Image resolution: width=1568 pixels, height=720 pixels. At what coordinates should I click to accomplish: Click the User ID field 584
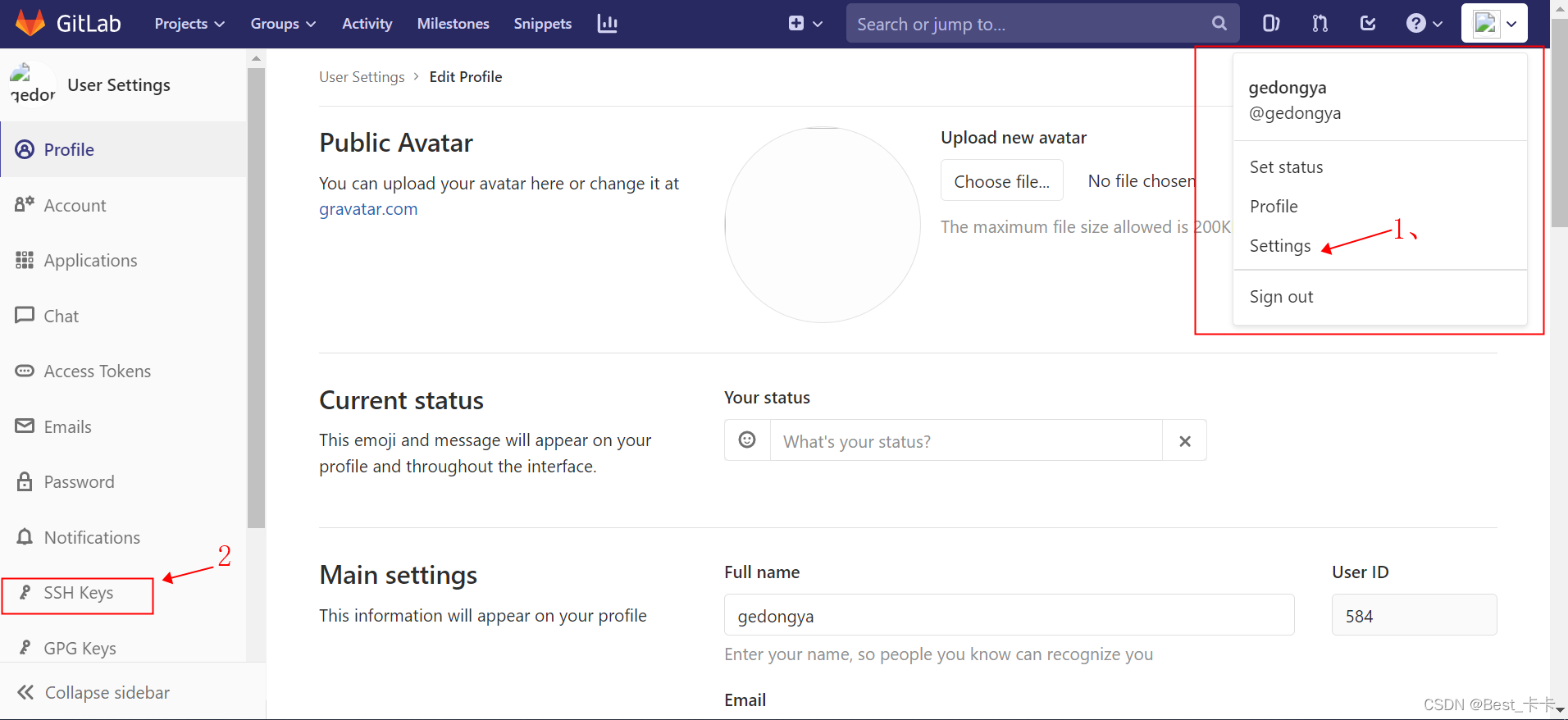pos(1414,615)
